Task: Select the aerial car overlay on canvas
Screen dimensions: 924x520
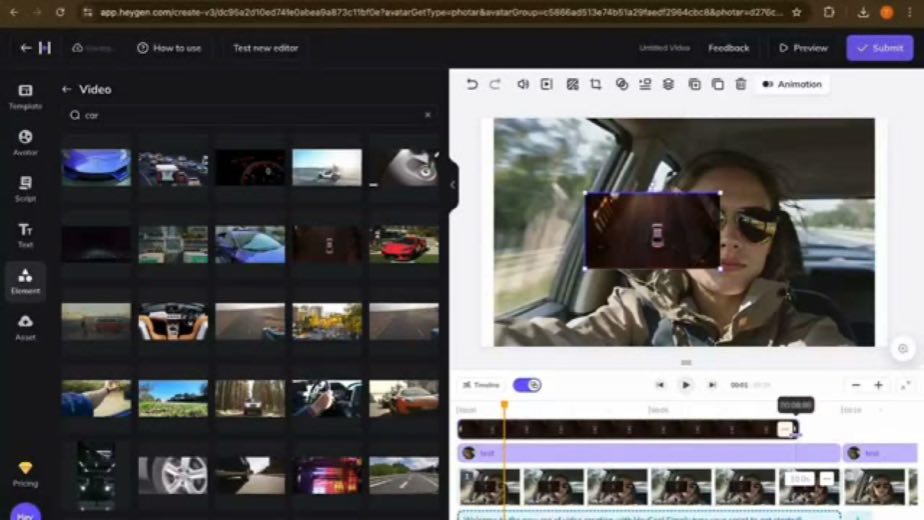Action: click(652, 231)
